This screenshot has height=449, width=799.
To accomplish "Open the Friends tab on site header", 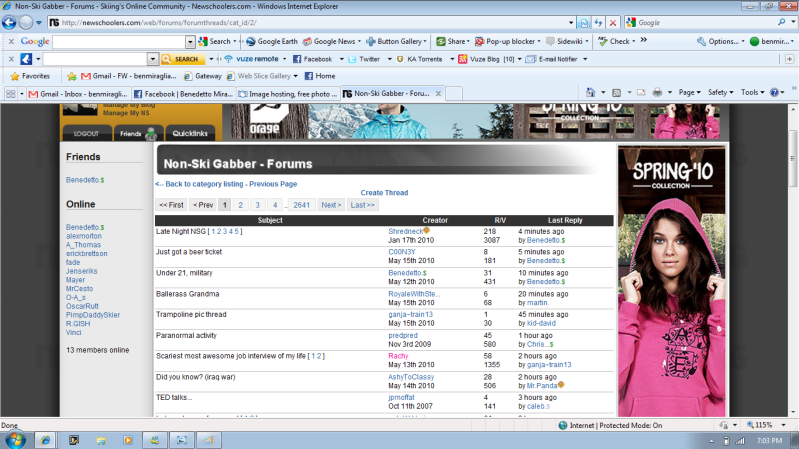I will pos(138,134).
